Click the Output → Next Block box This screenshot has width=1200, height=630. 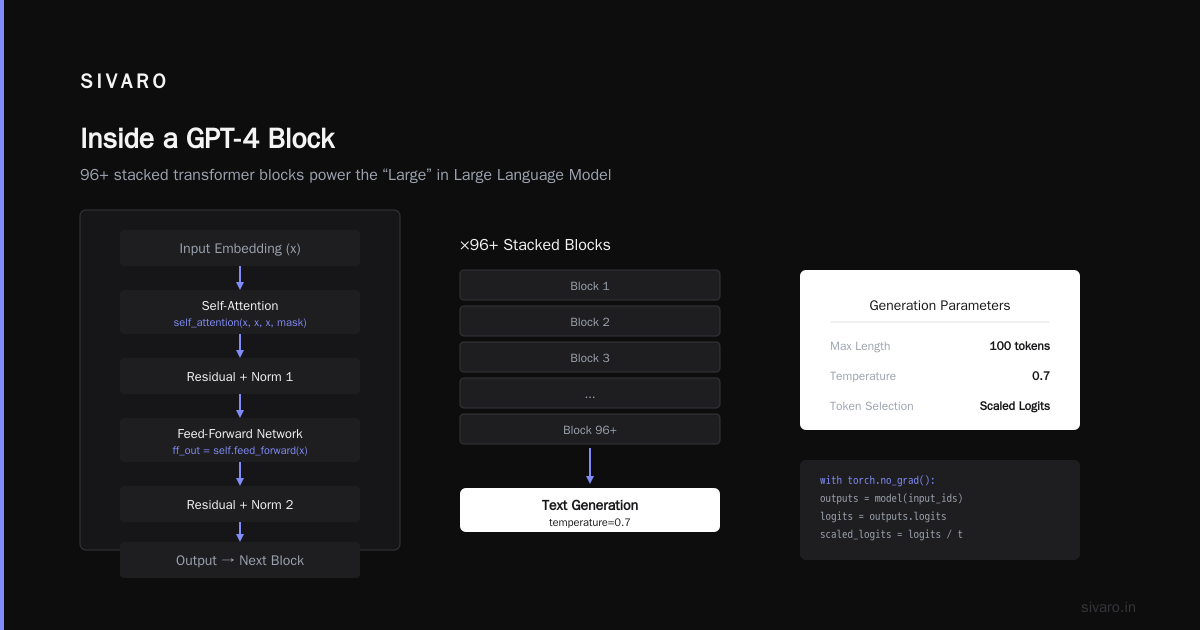240,560
